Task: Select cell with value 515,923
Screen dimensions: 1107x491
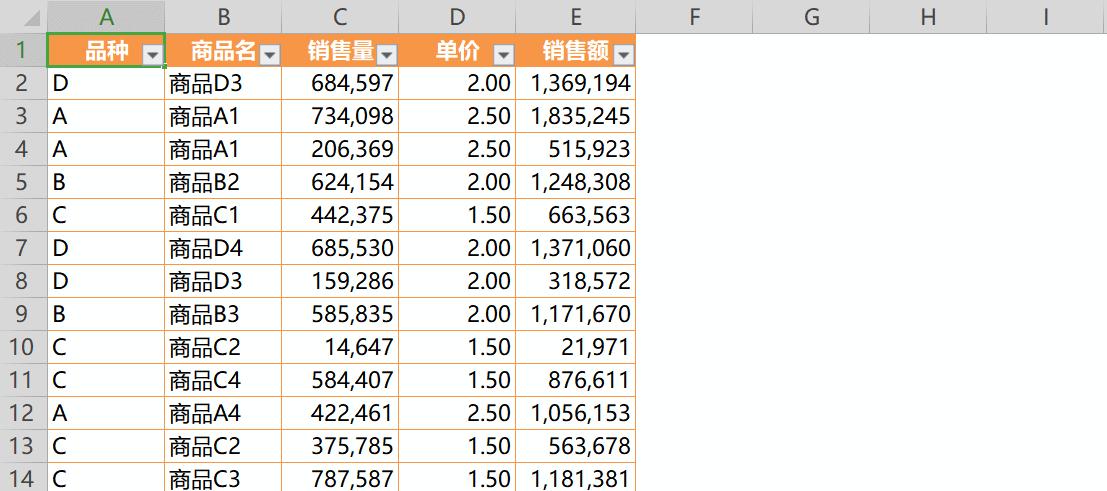Action: click(x=575, y=150)
